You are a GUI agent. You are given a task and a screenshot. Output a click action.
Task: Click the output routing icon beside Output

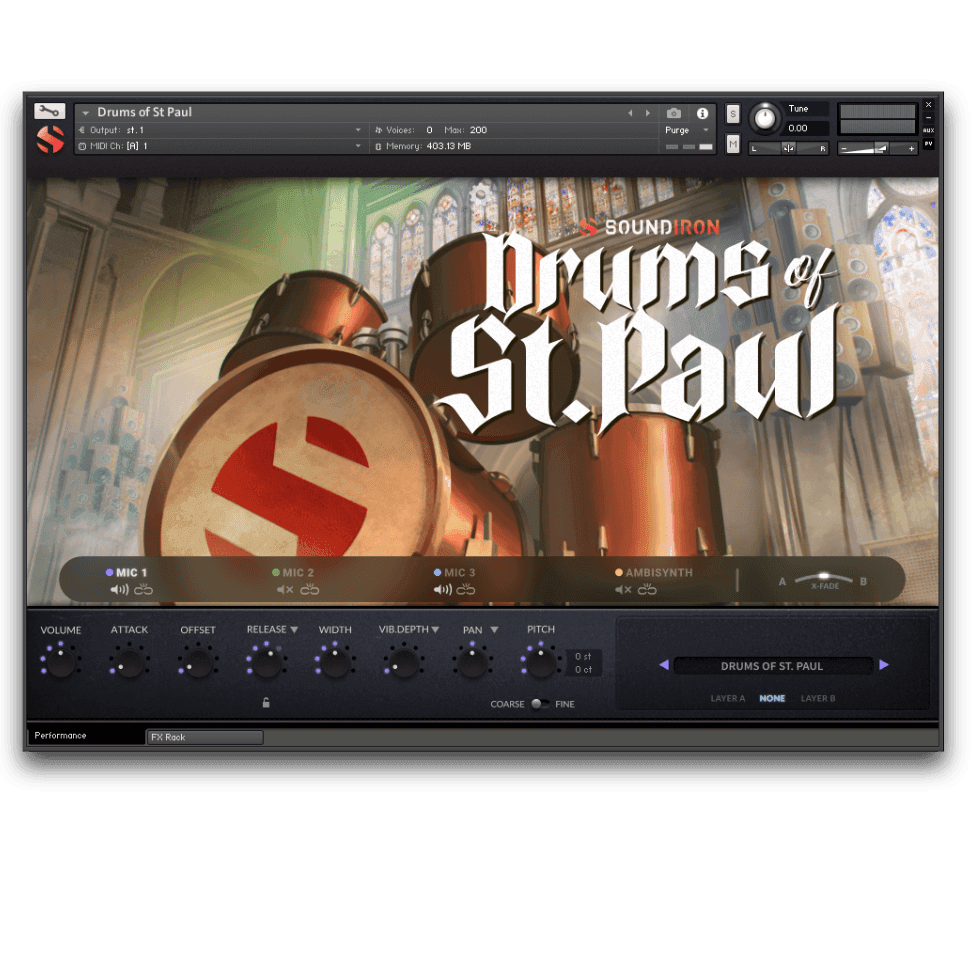(82, 130)
